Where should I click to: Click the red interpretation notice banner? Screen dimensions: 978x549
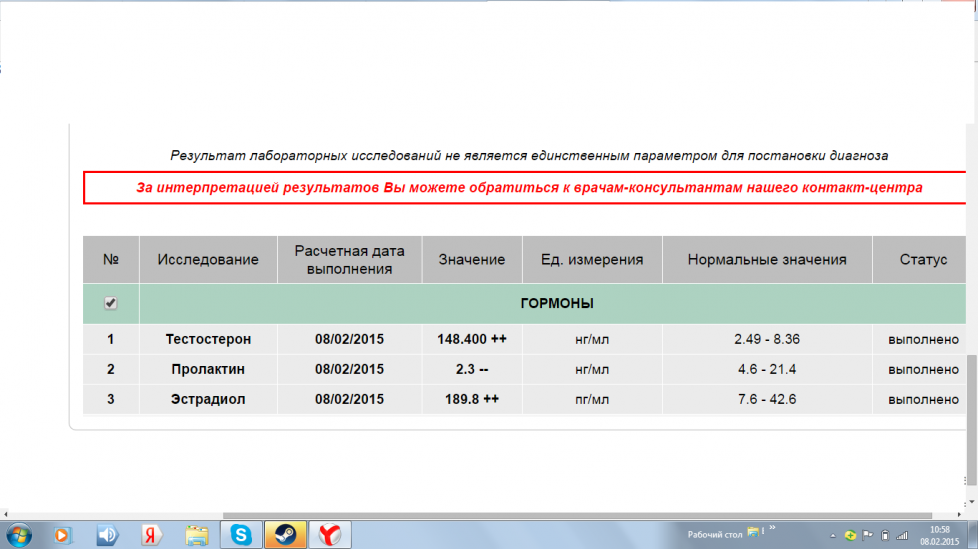point(529,187)
